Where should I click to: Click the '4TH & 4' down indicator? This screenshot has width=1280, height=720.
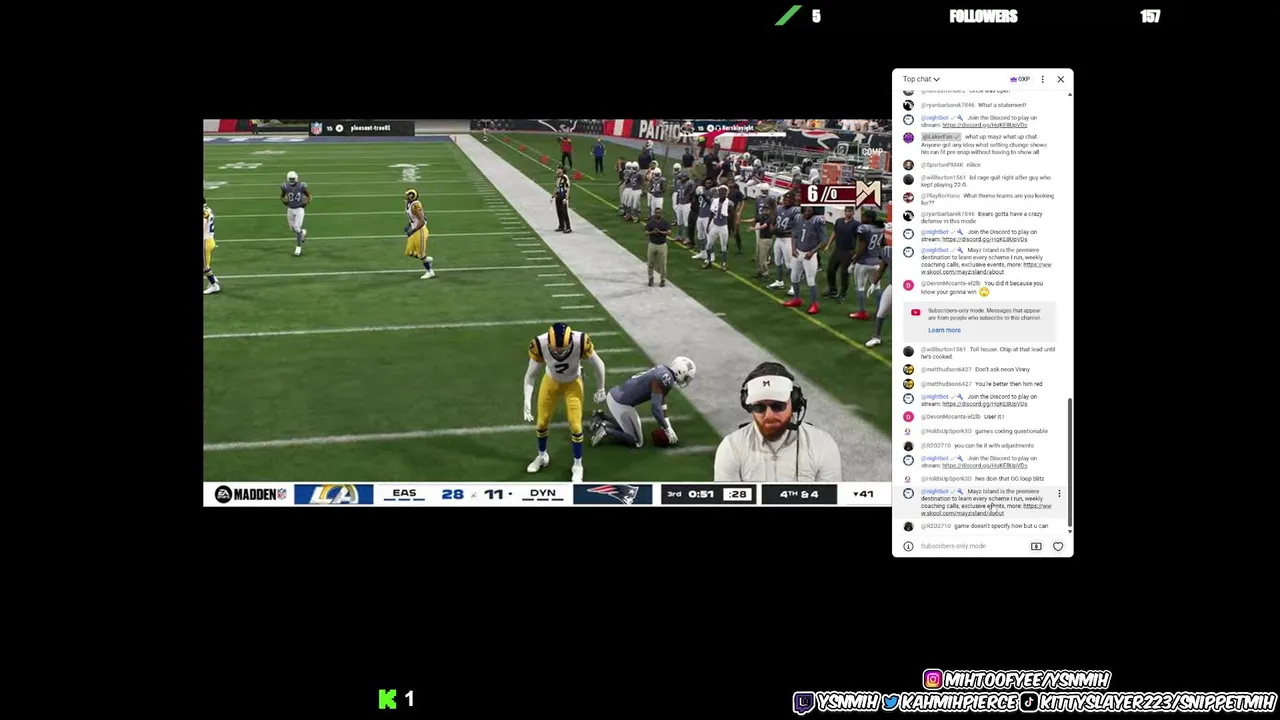[x=799, y=494]
